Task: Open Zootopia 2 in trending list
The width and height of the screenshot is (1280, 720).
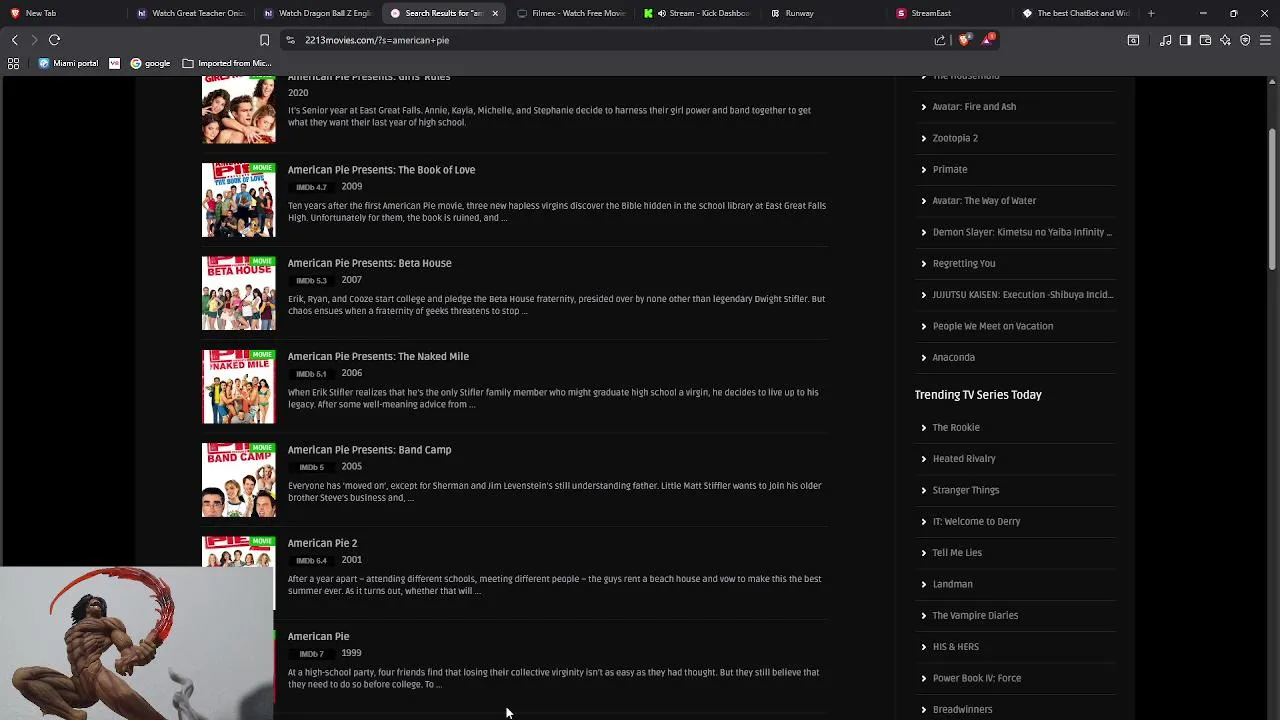Action: tap(955, 138)
